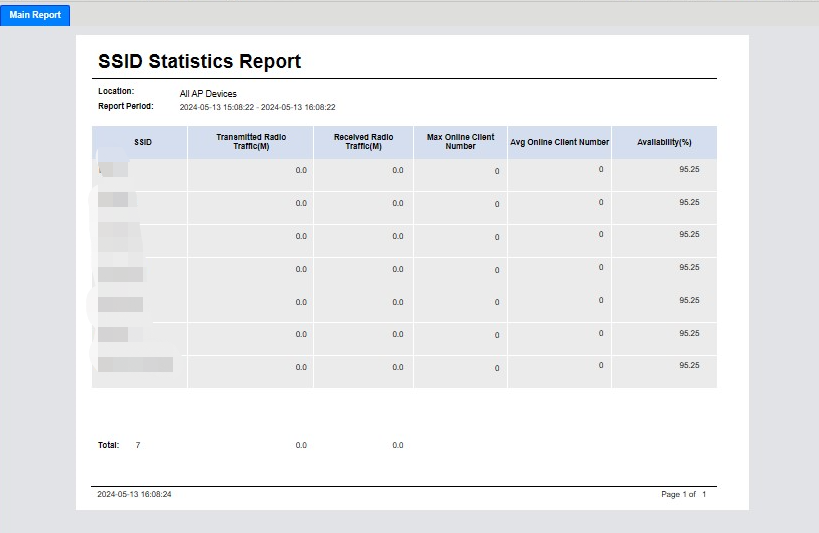Click Transmitted Radio Traffic(M) column header
Screen dimensions: 819x533
(x=250, y=142)
